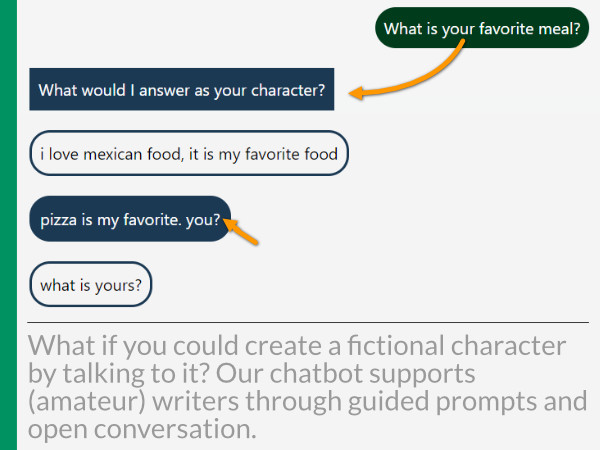This screenshot has width=600, height=450.
Task: Click the 'What is your favorite meal?' message
Action: coord(482,28)
